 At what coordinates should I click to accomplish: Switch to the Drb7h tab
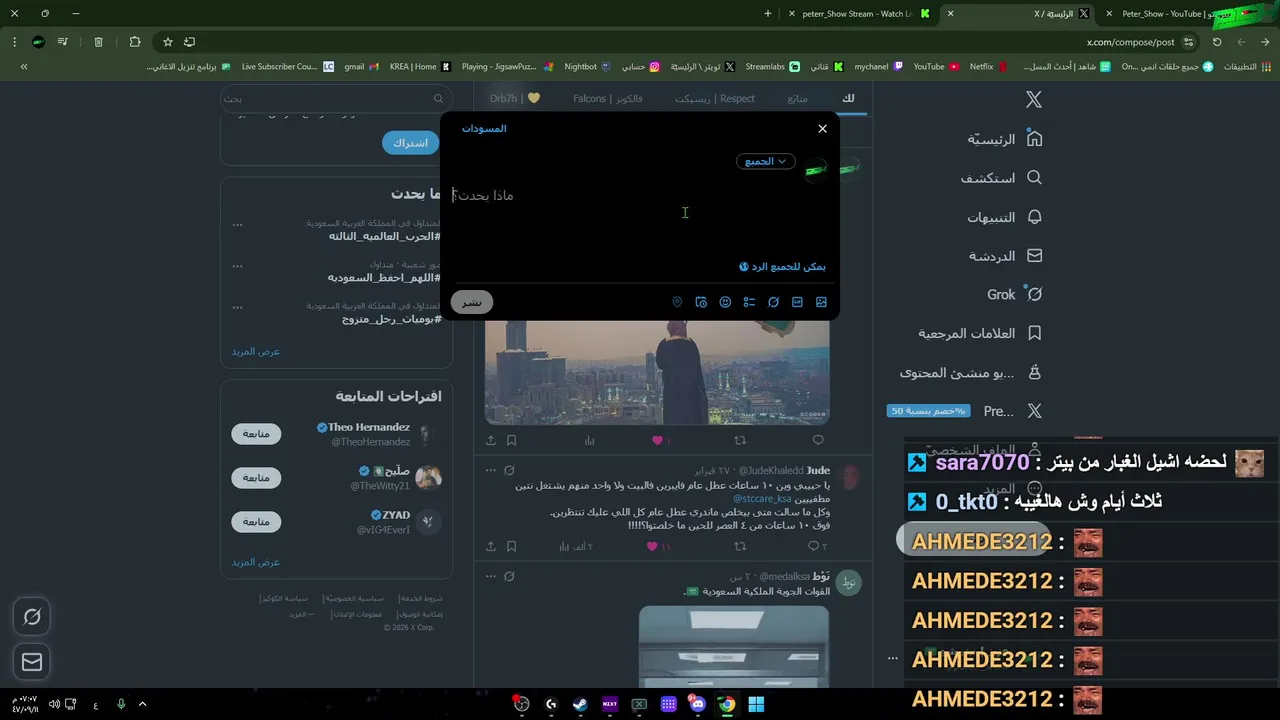[x=514, y=98]
